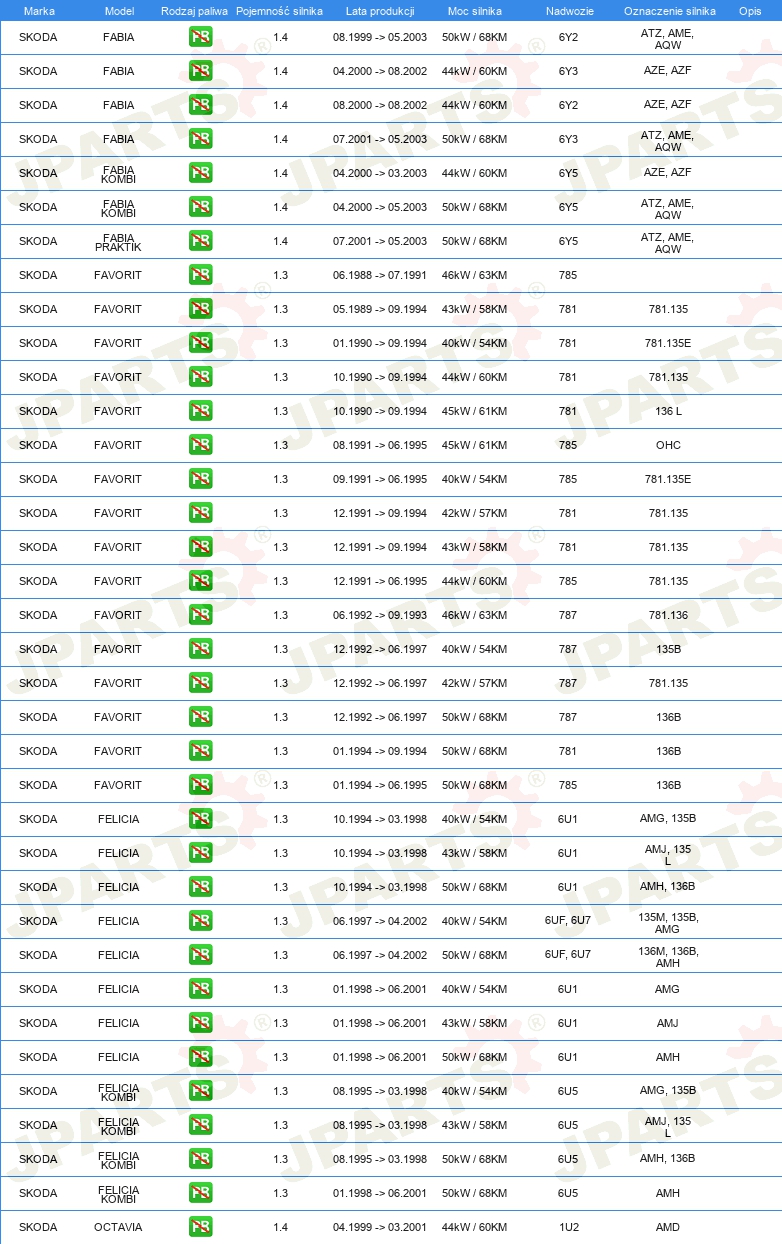Click the 05.1989 -> 09.1994 production years
This screenshot has height=1244, width=782.
(x=380, y=309)
